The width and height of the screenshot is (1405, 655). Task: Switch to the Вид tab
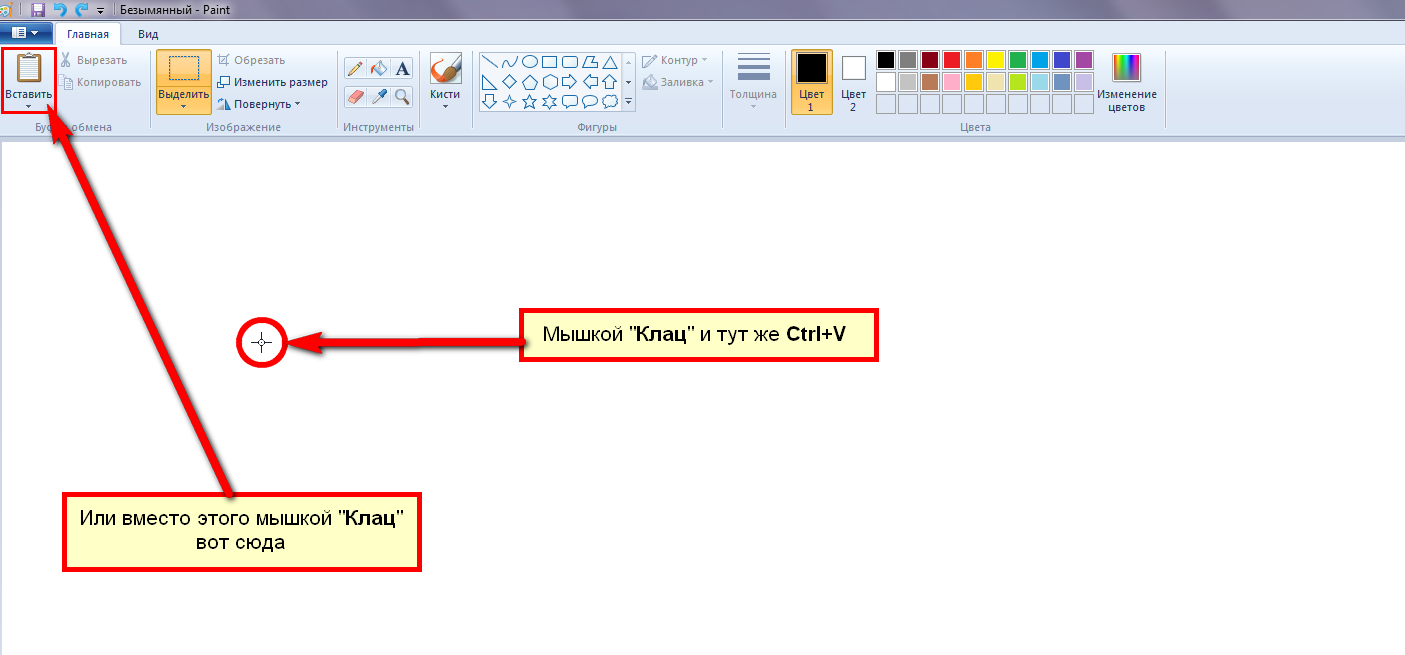pyautogui.click(x=148, y=34)
